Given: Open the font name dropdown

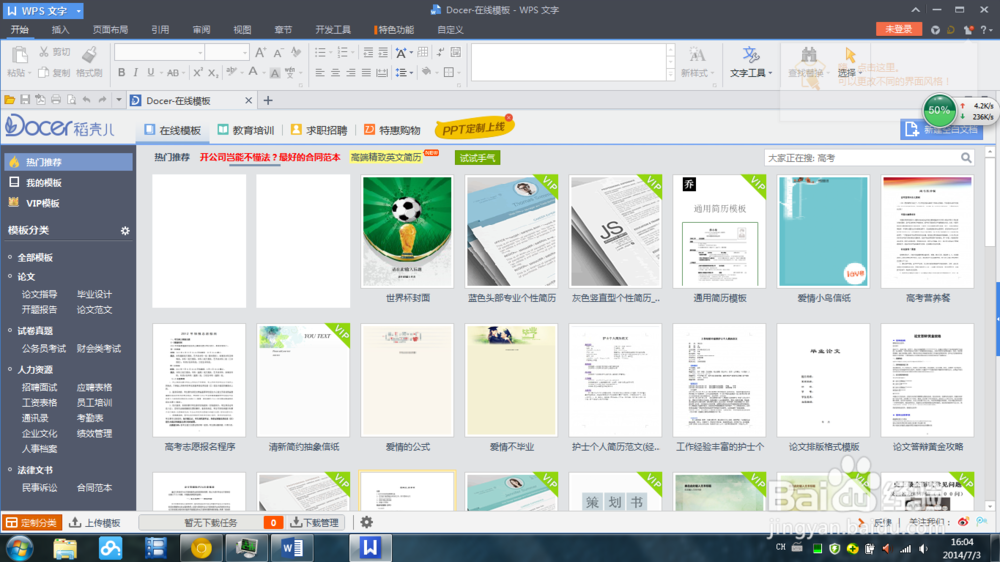Looking at the screenshot, I should click(200, 53).
